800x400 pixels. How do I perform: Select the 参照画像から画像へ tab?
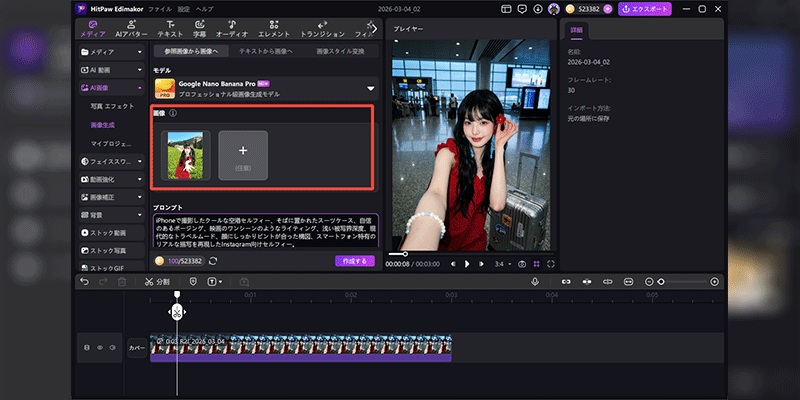pos(191,51)
